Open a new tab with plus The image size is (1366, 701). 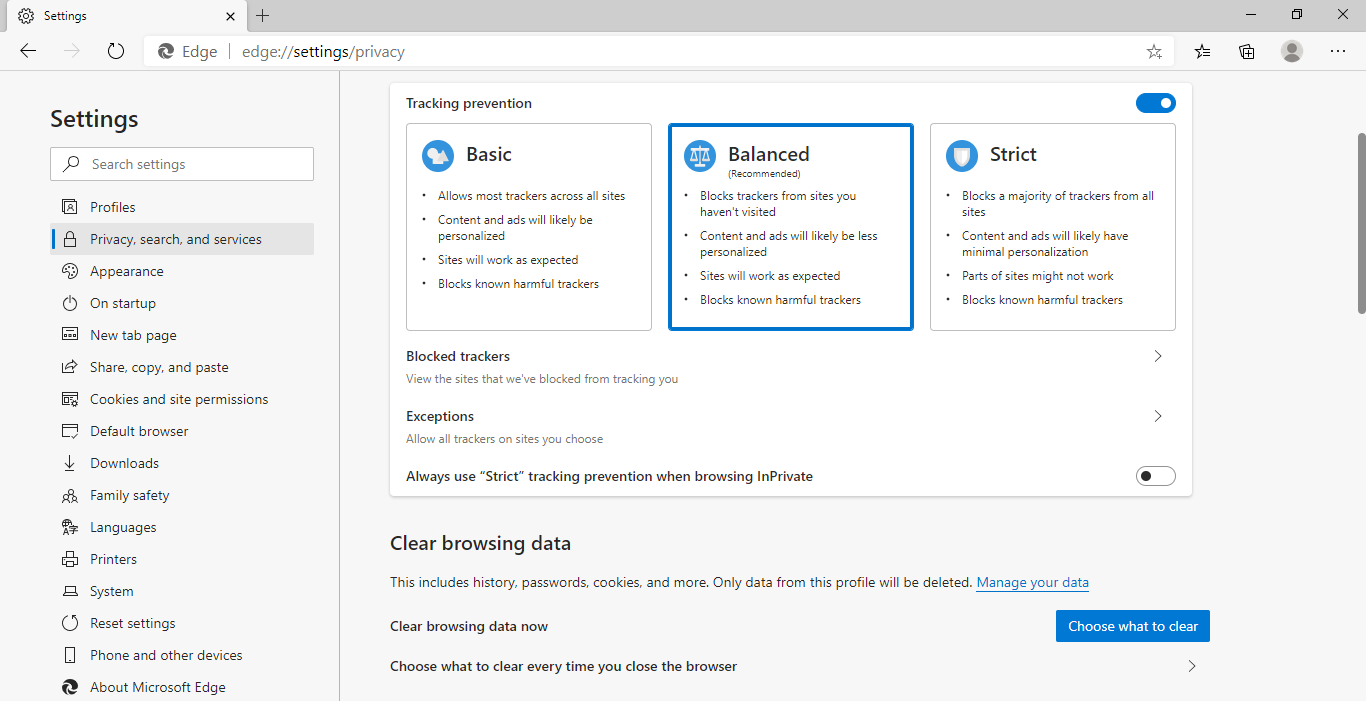[263, 16]
